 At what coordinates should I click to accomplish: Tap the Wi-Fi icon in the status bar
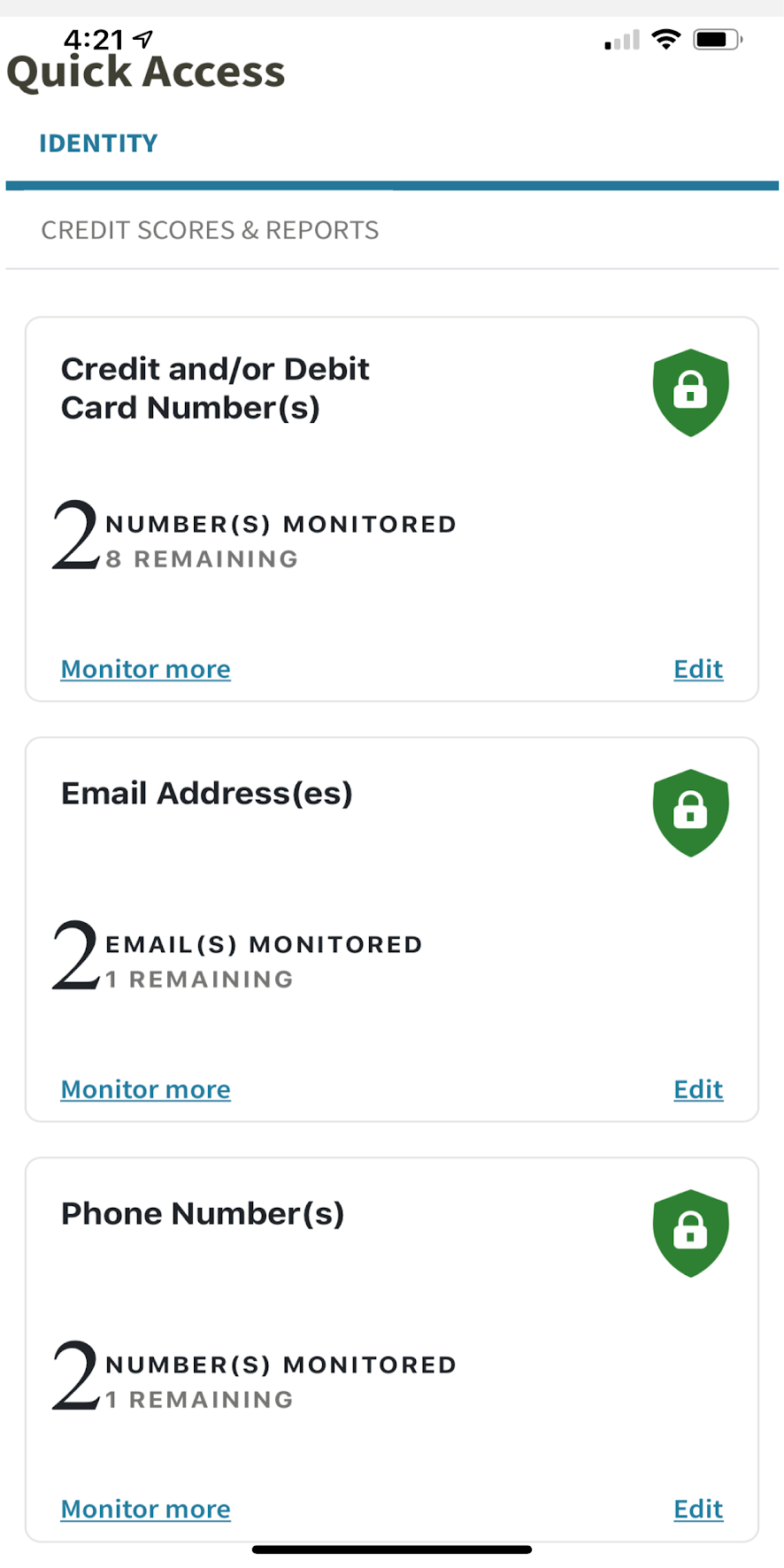[665, 39]
